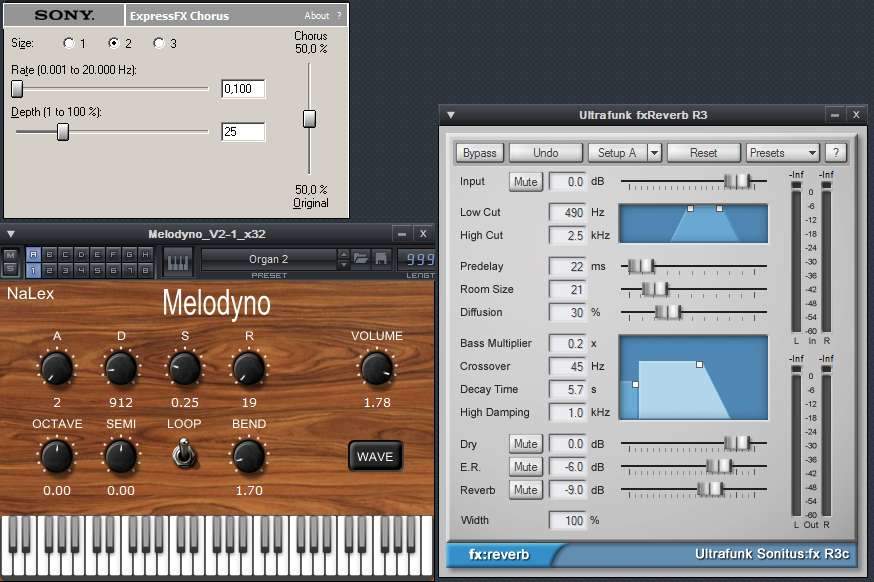Click the S solo button in Melodyno
The height and width of the screenshot is (582, 874).
point(10,269)
